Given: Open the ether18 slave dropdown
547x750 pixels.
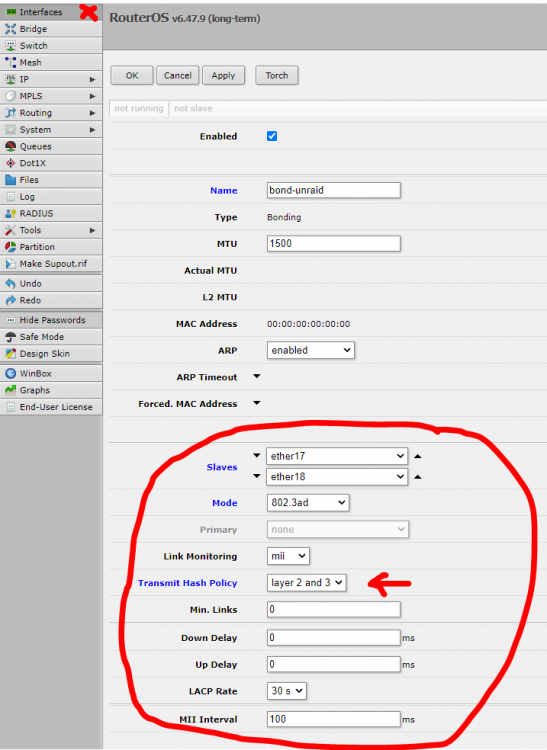Looking at the screenshot, I should [337, 477].
